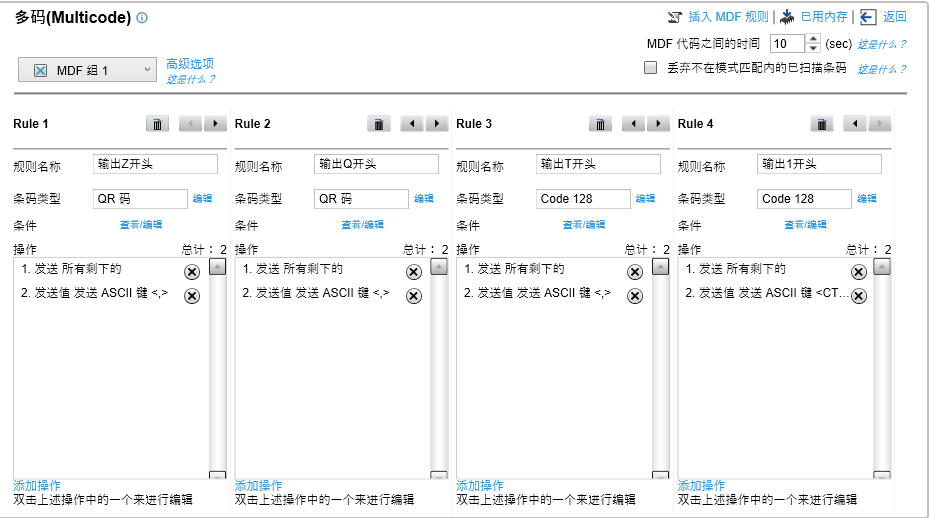
Task: Click 编辑 beside Rule 2 barcode type
Action: click(424, 199)
